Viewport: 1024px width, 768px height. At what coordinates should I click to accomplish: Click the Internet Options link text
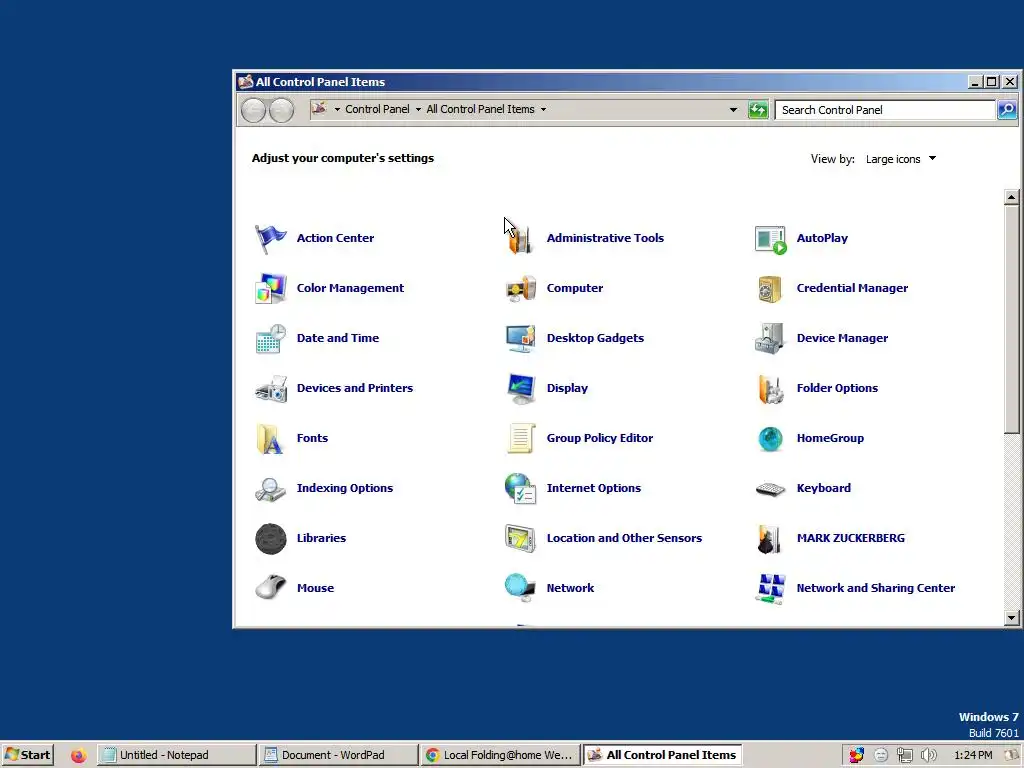coord(594,488)
